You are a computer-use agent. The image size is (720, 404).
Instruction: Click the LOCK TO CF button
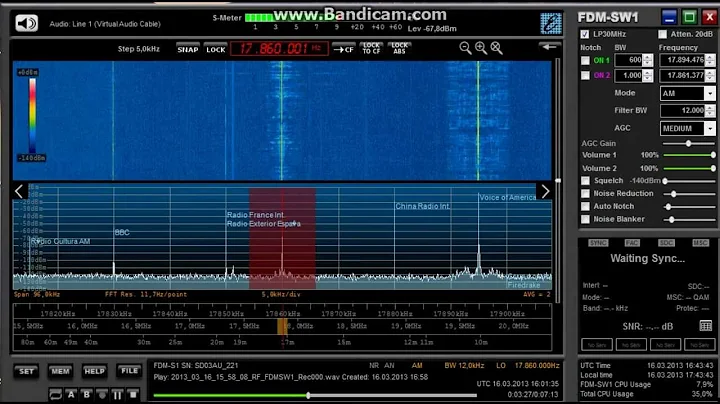coord(371,49)
